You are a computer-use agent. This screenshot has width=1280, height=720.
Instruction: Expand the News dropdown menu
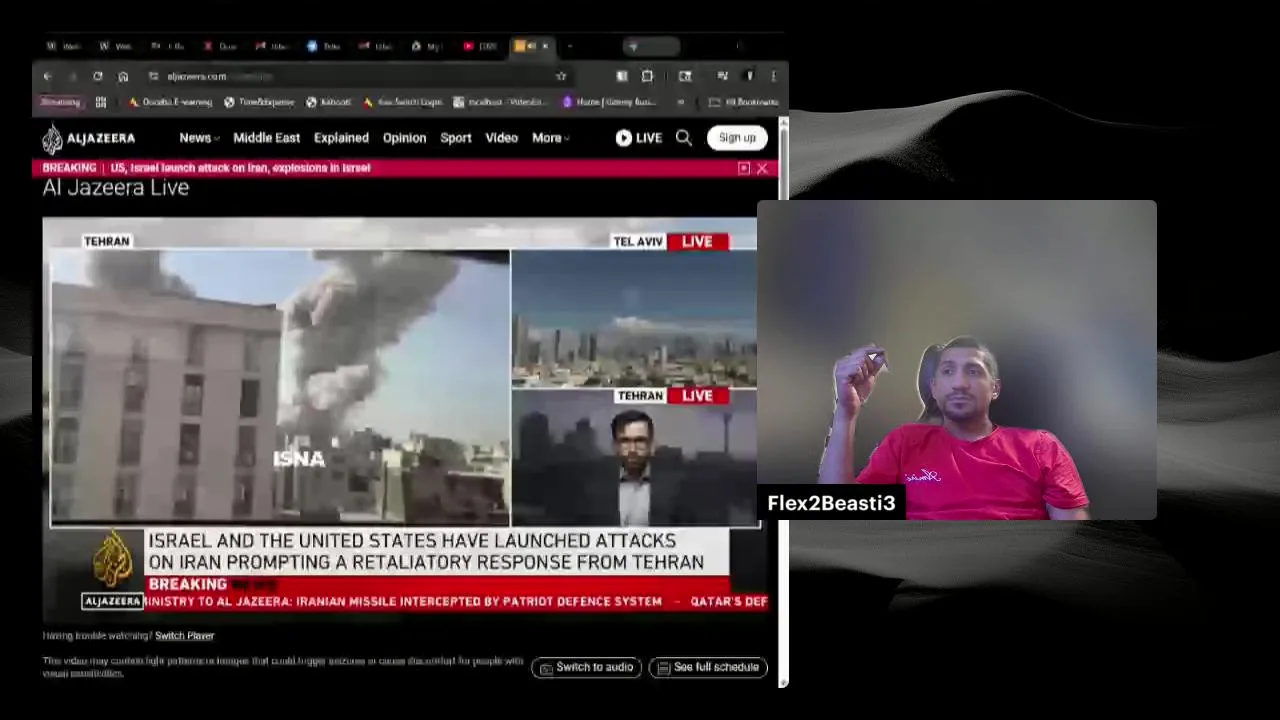pyautogui.click(x=199, y=138)
